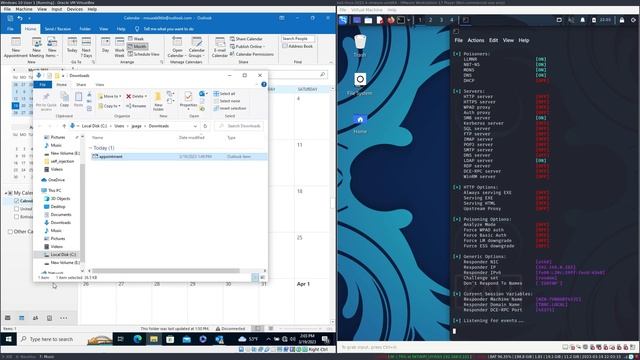This screenshot has width=640, height=360.
Task: Click explorer Refresh button
Action: coord(205,126)
